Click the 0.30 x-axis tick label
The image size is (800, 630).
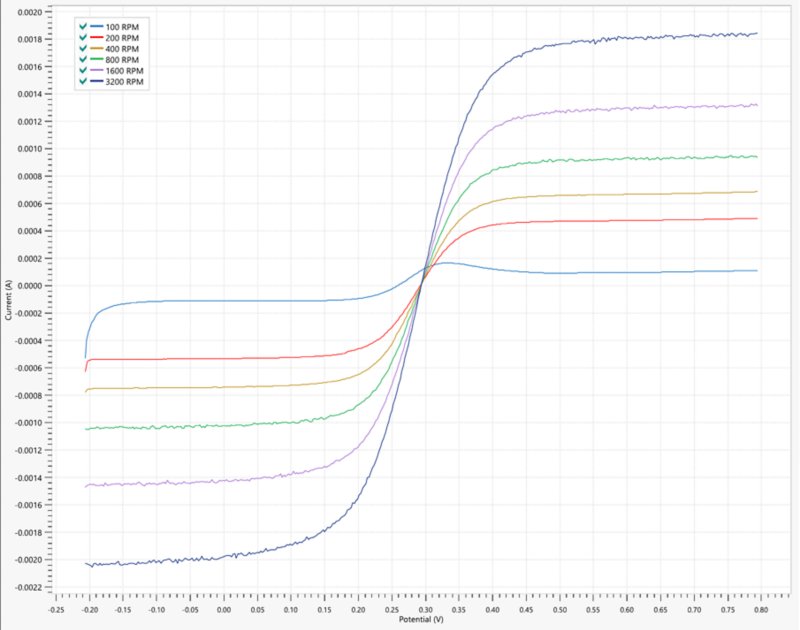click(x=426, y=610)
